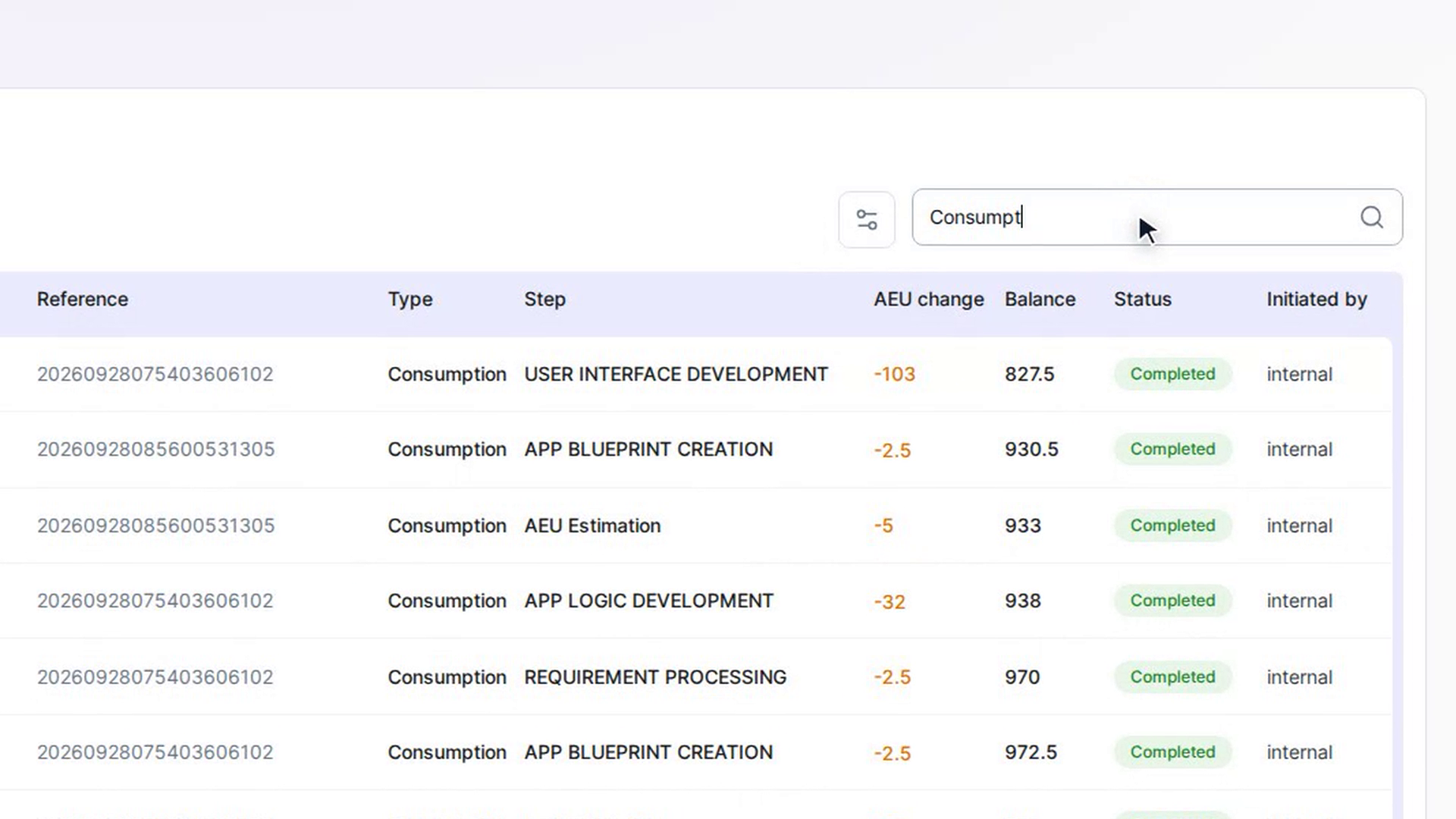The height and width of the screenshot is (819, 1456).
Task: Click the balance 972.5 cell
Action: click(x=1031, y=752)
